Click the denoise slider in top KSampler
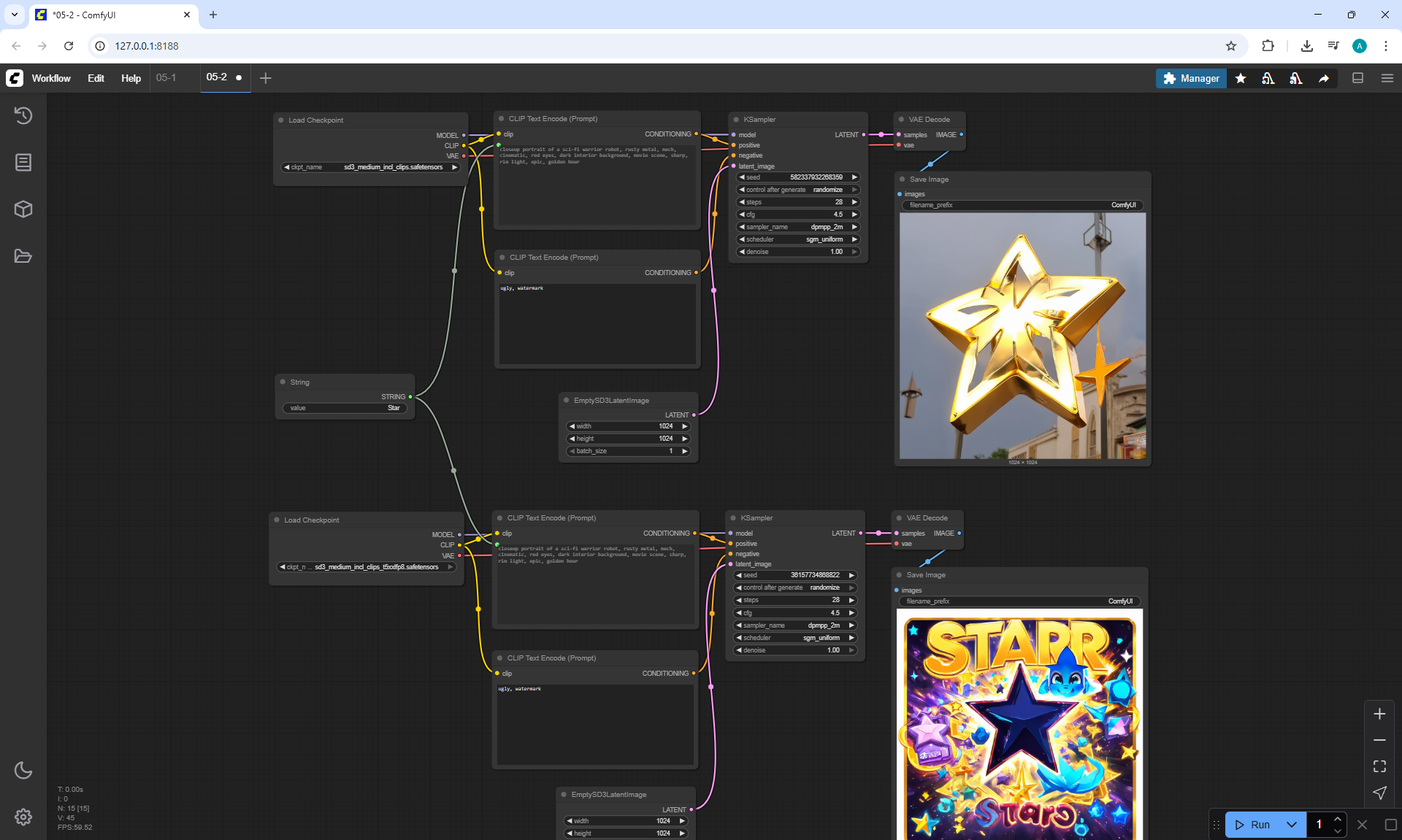Image resolution: width=1402 pixels, height=840 pixels. pyautogui.click(x=797, y=252)
